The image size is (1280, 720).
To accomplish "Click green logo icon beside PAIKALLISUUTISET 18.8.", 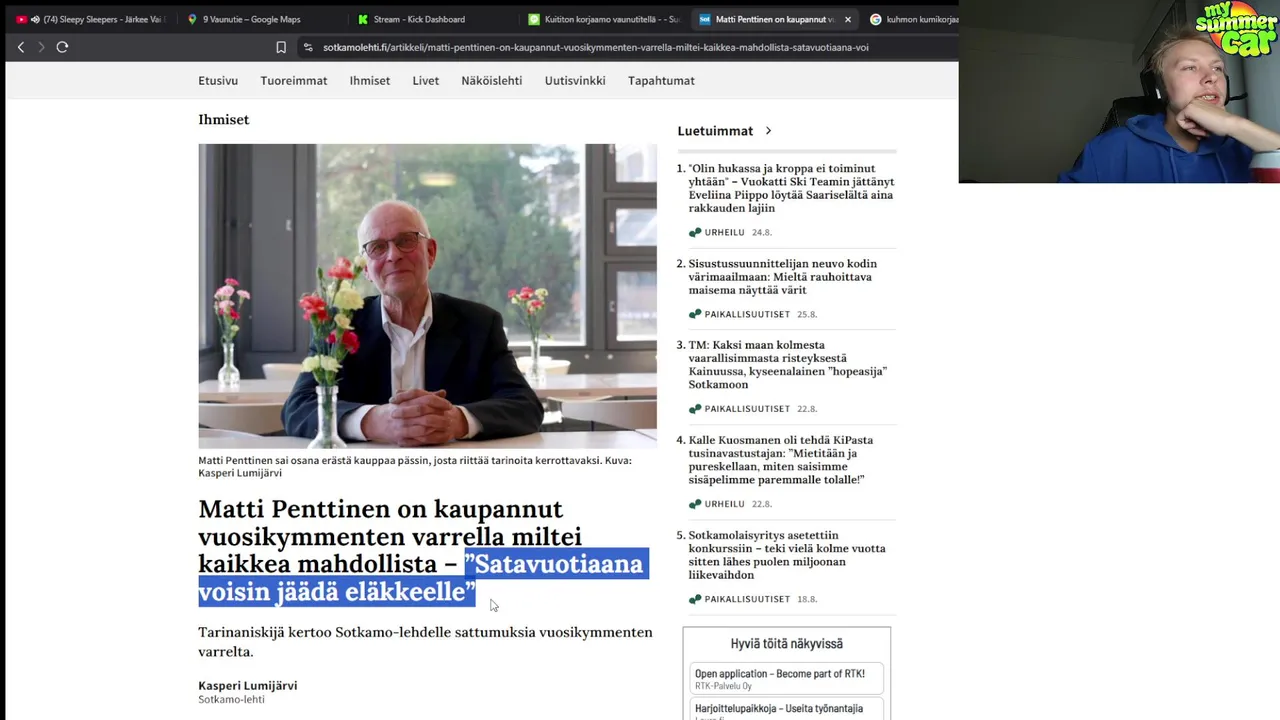I will click(695, 599).
